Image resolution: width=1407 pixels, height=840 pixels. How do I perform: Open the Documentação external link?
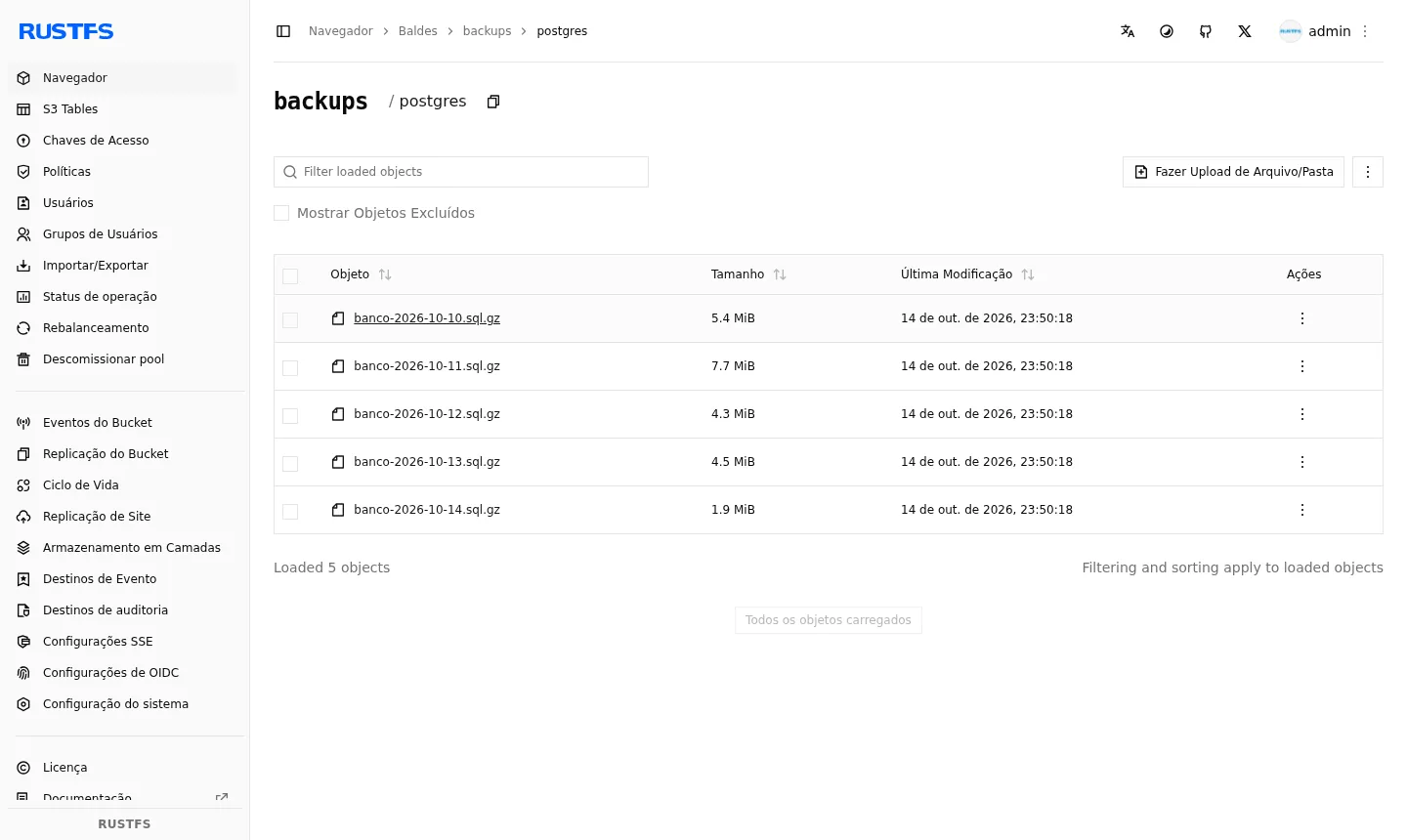(123, 798)
